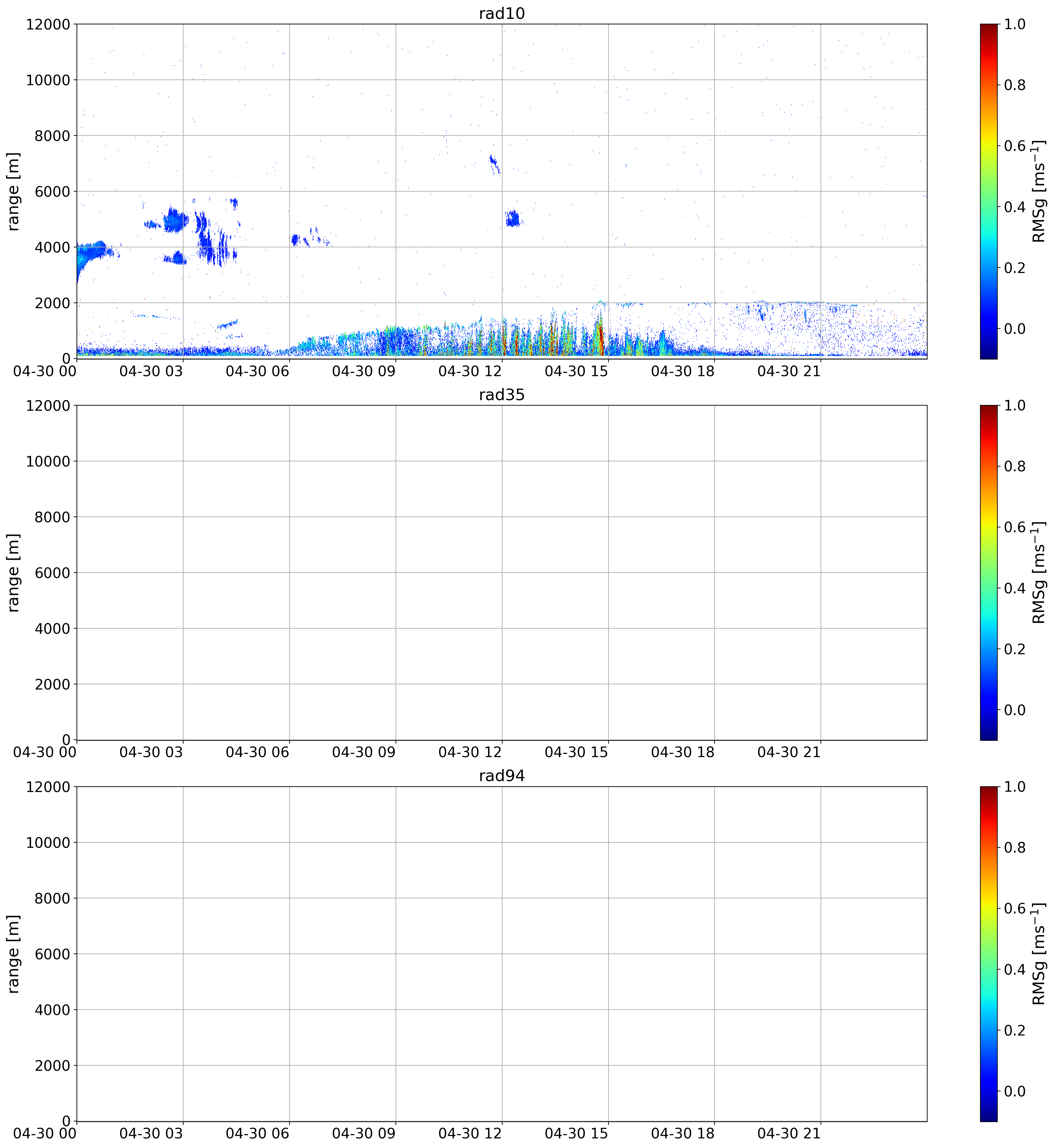
Task: Click '04-30 00' x-tick under rad94
Action: [x=45, y=1134]
